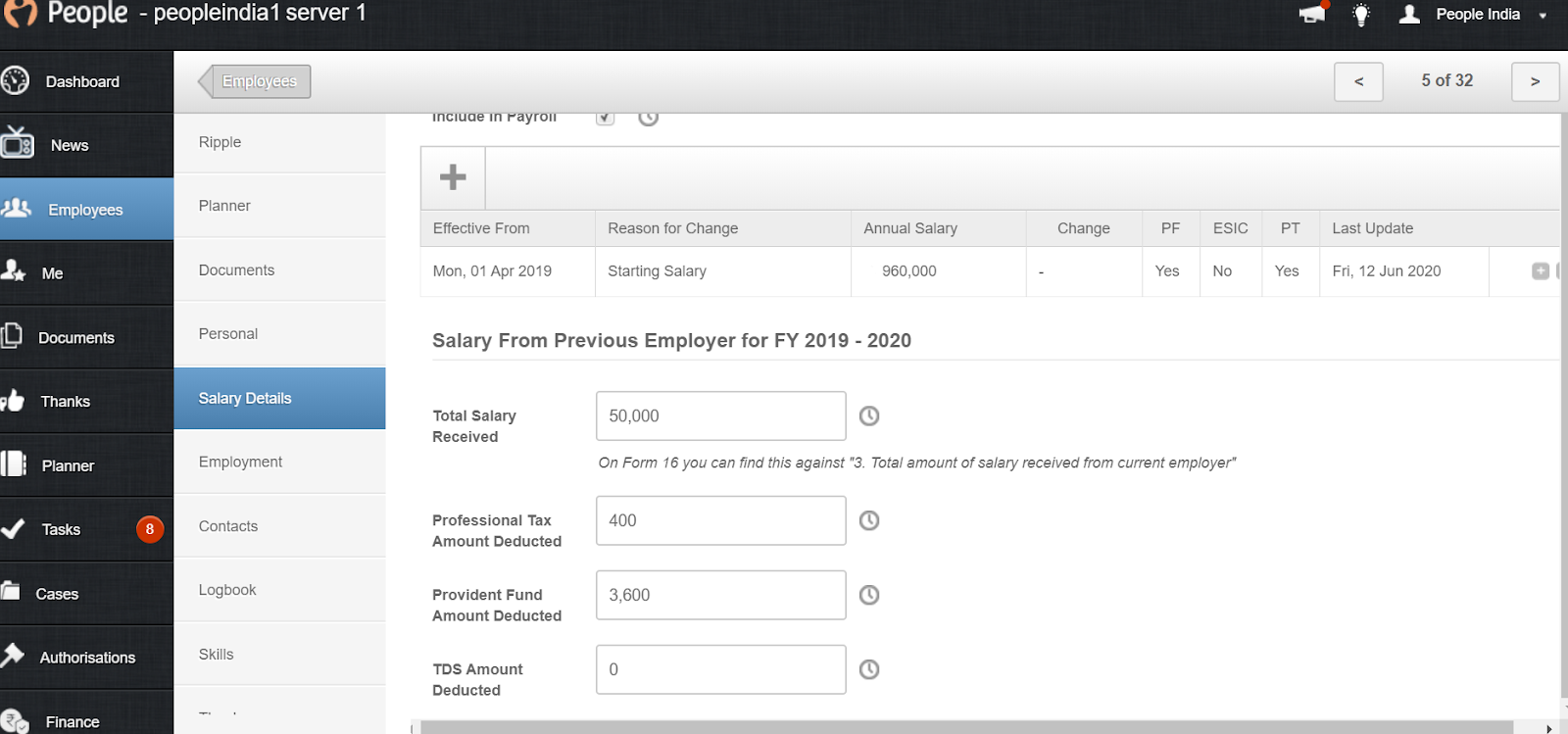This screenshot has width=1568, height=734.
Task: Click the Authorisations gavel icon
Action: (12, 654)
